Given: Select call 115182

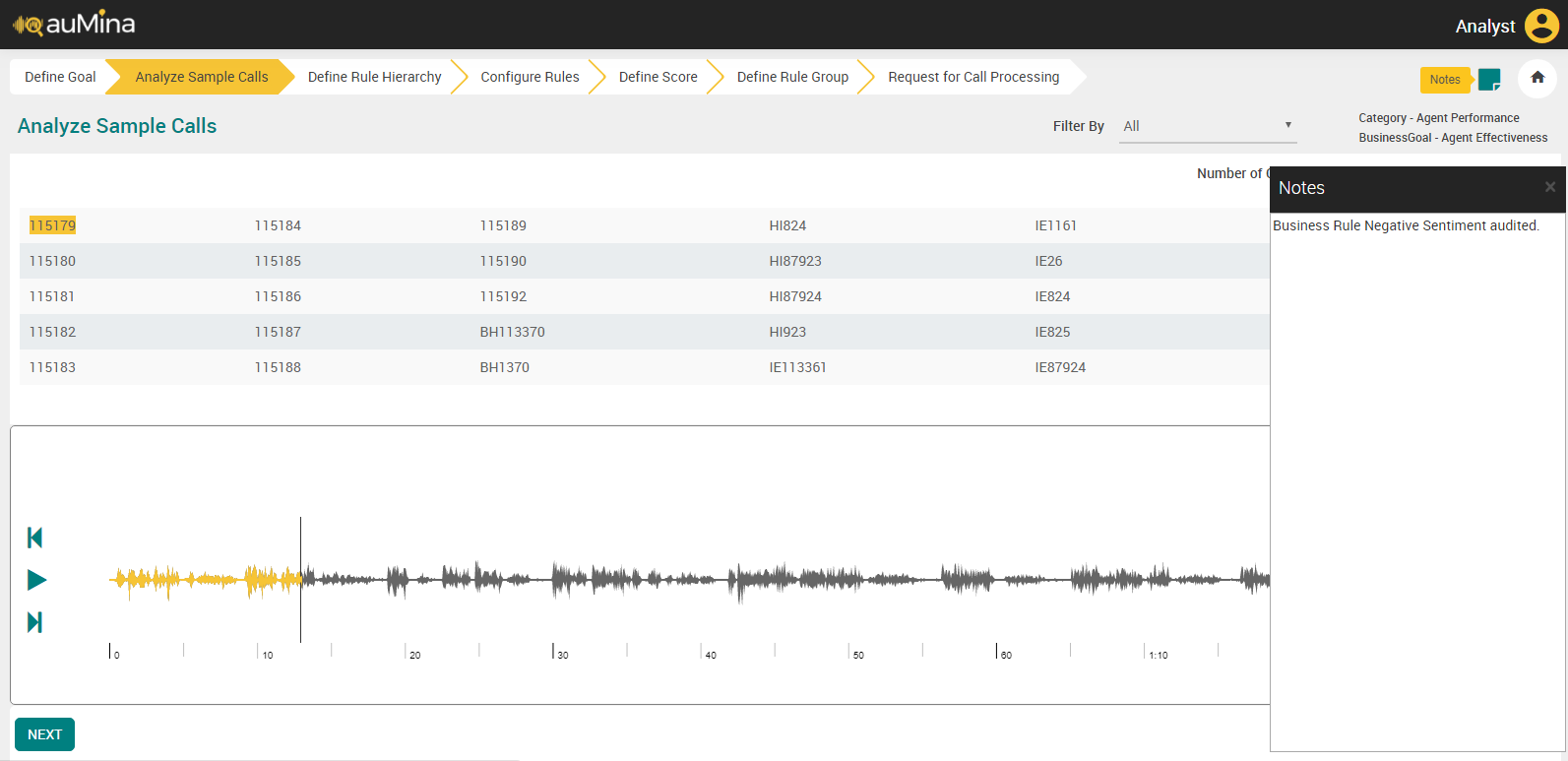Looking at the screenshot, I should point(52,332).
